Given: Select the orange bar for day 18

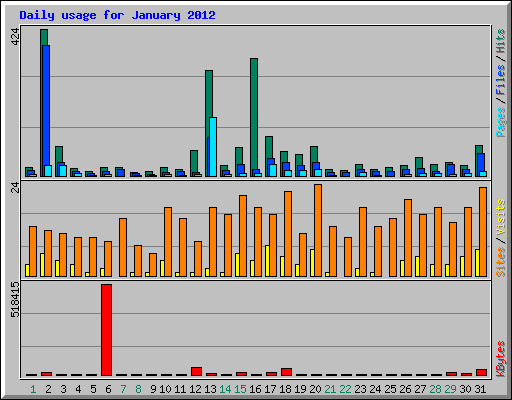Looking at the screenshot, I should point(288,234).
